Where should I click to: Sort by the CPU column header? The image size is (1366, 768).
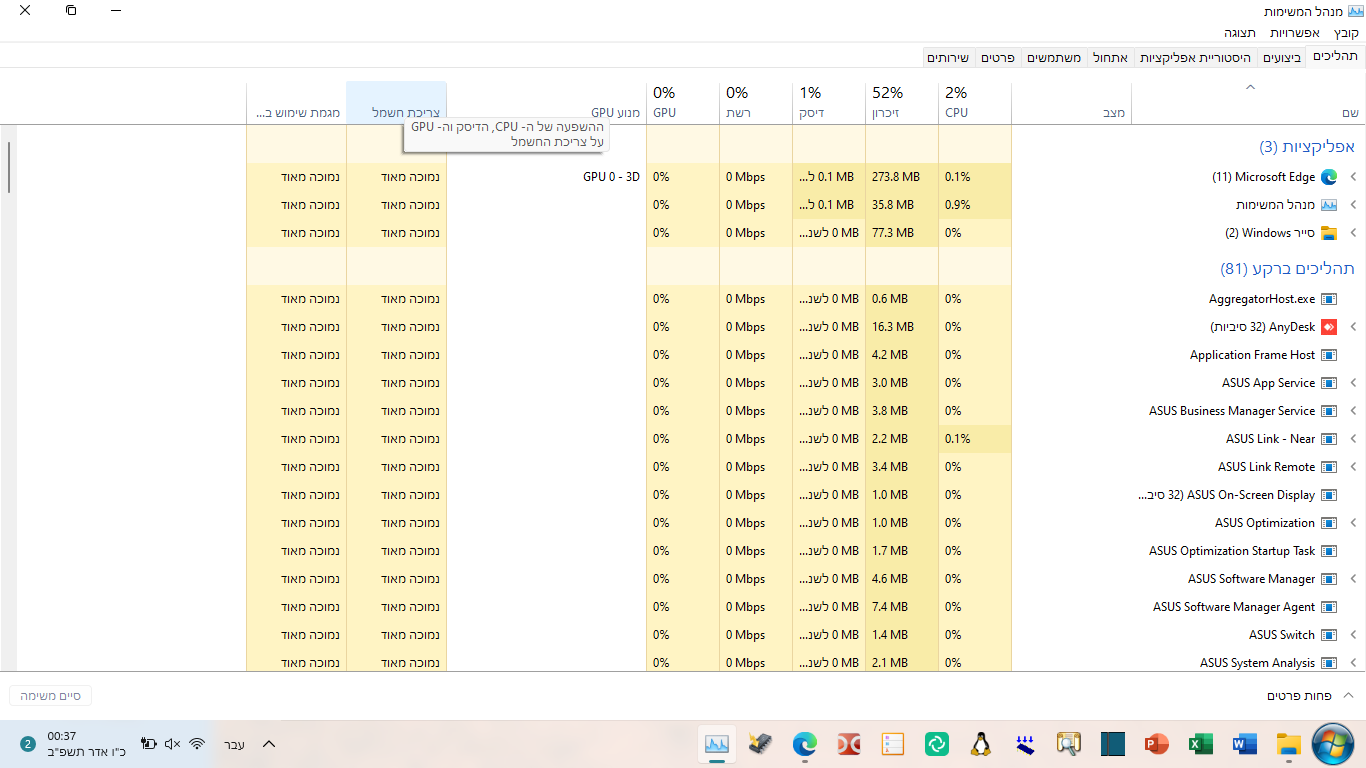975,103
